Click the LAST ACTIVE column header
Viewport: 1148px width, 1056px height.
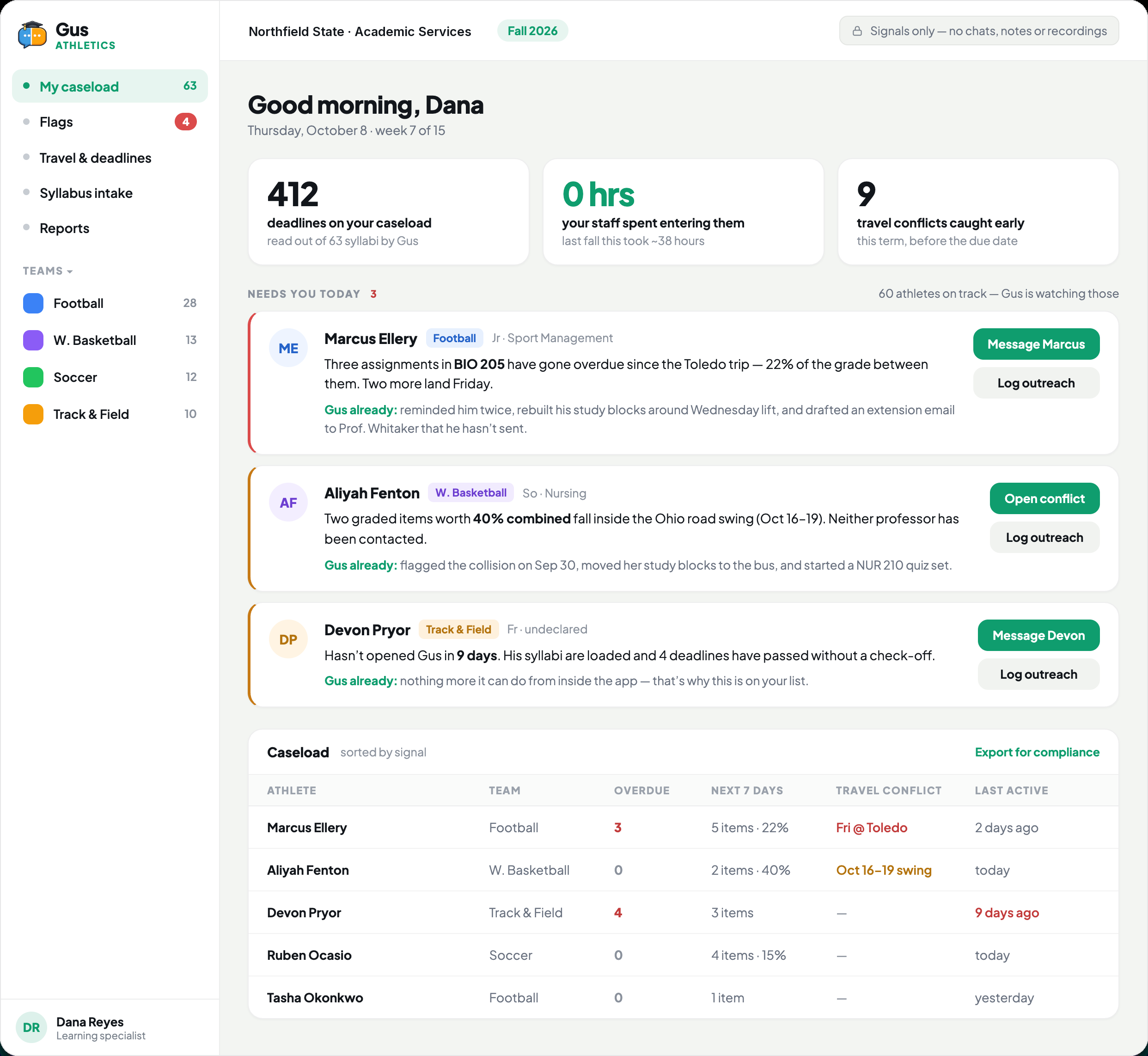pos(1011,790)
